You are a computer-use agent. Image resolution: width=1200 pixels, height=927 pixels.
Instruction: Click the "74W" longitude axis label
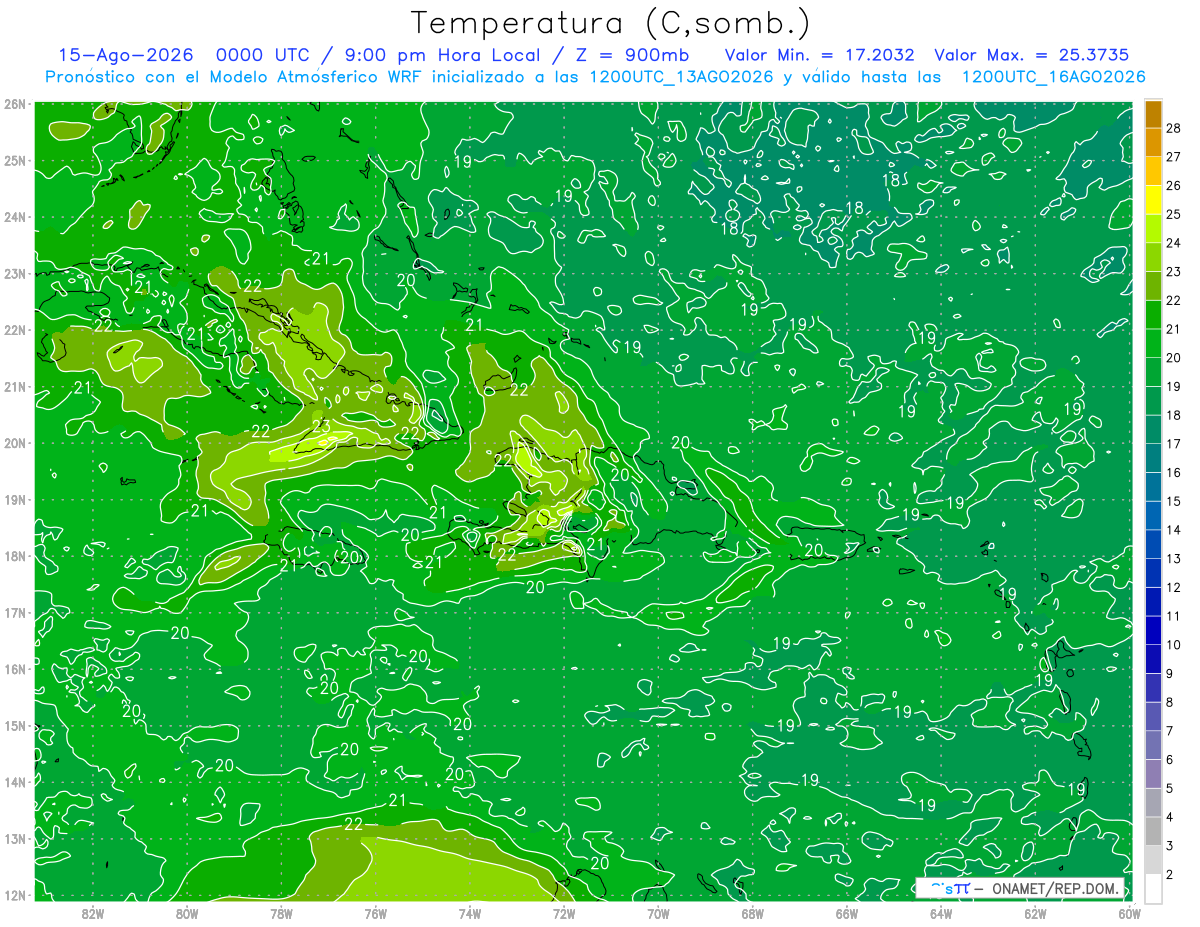[470, 913]
